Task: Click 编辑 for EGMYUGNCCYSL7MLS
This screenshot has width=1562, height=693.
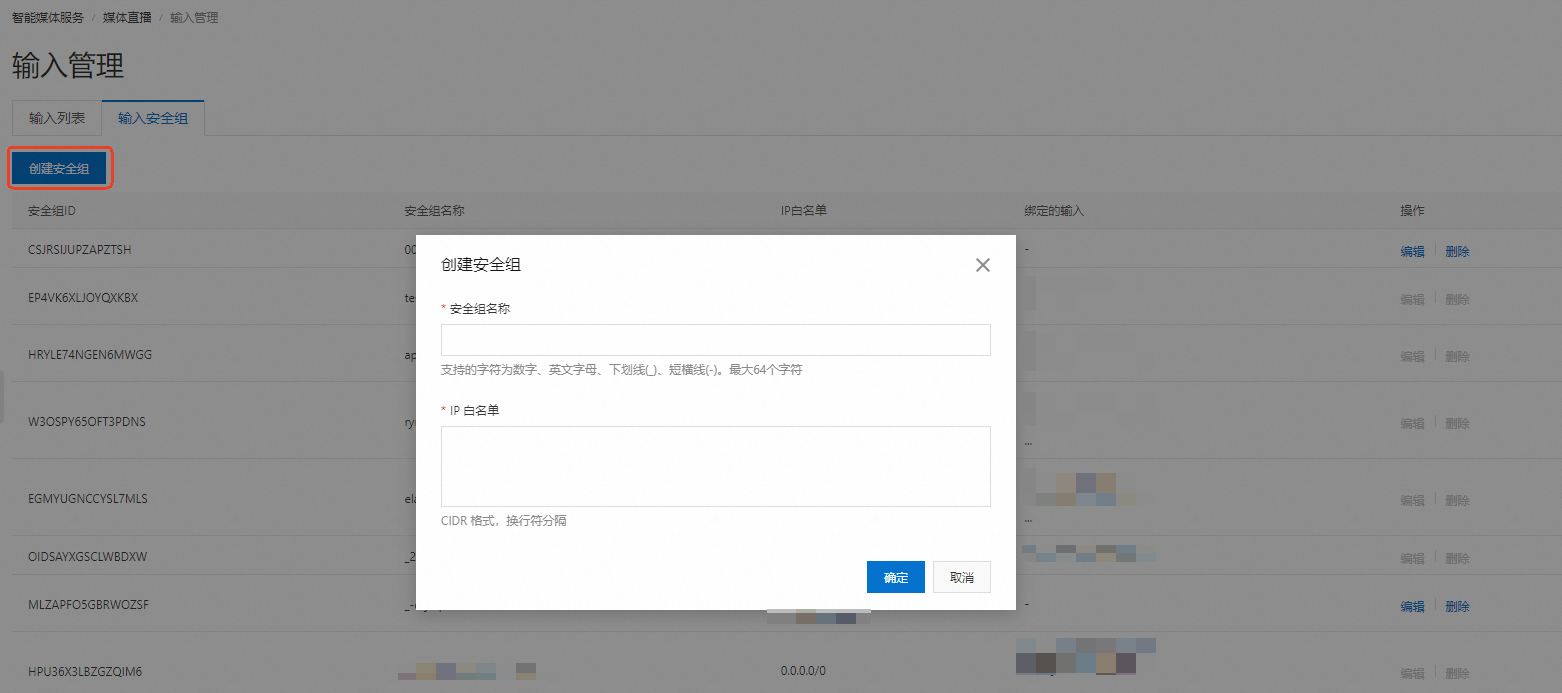Action: click(1412, 500)
